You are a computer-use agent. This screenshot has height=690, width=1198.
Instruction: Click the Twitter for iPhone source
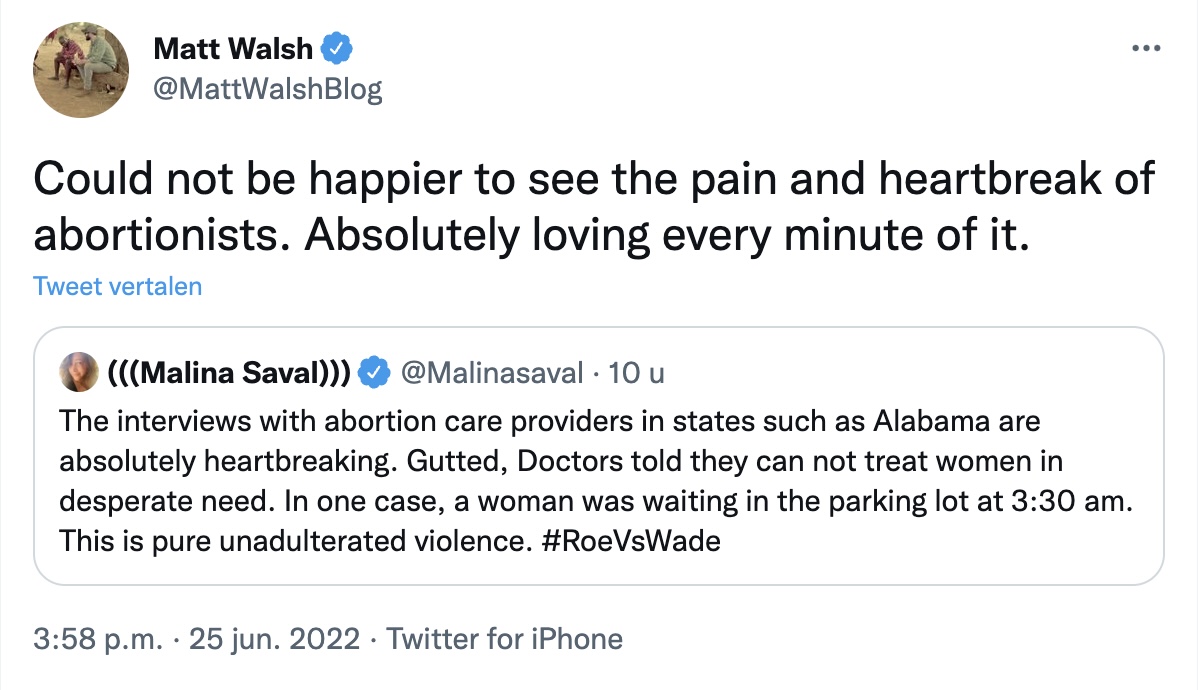coord(505,639)
